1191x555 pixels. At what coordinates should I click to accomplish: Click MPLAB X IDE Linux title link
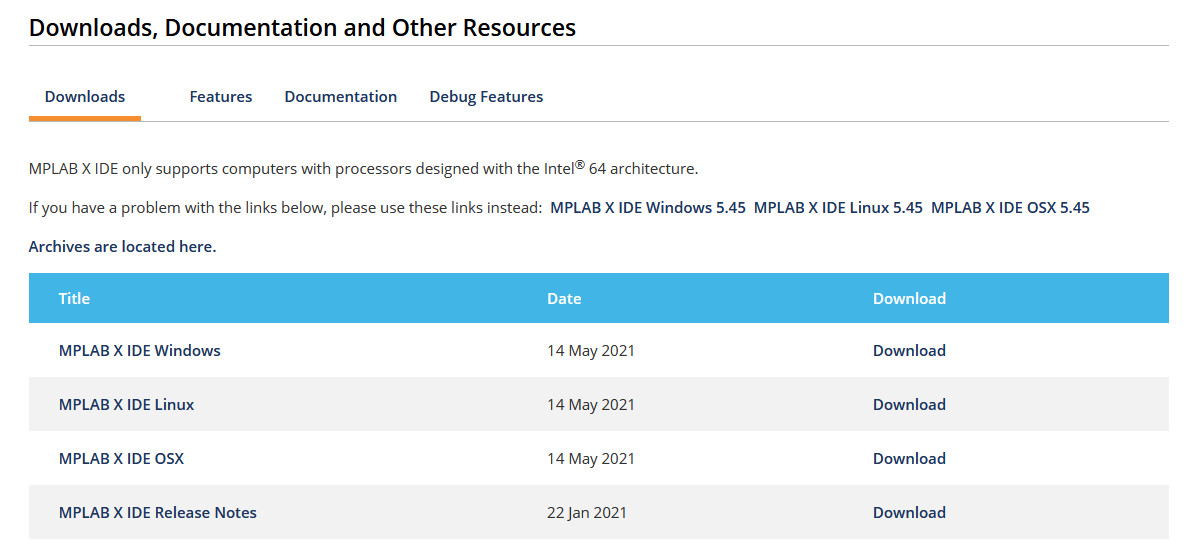coord(126,405)
